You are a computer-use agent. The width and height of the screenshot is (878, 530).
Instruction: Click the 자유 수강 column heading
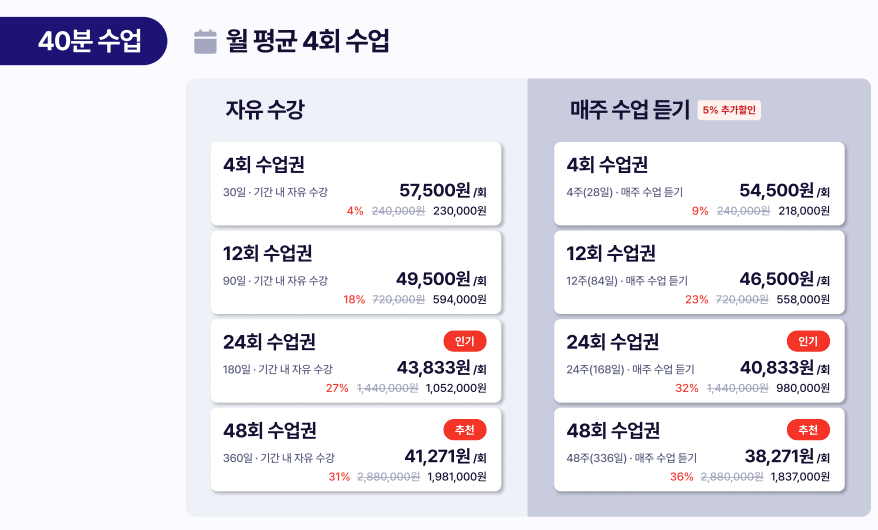click(x=265, y=109)
